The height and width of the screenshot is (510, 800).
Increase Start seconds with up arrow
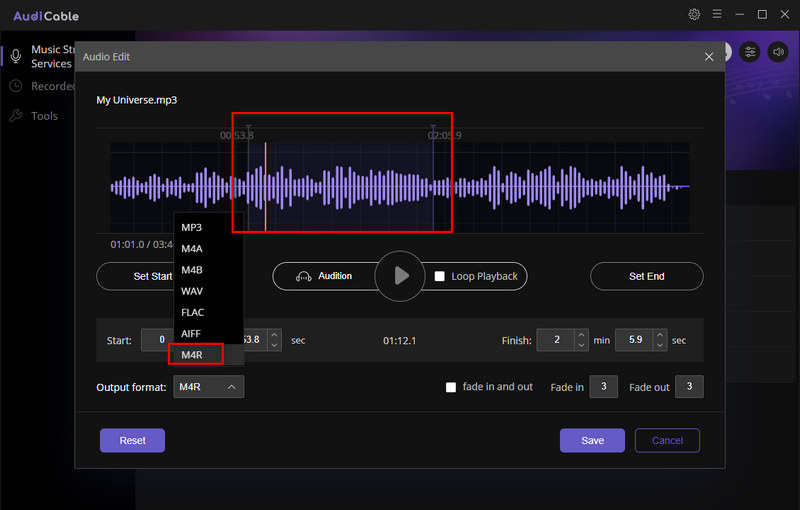[274, 335]
